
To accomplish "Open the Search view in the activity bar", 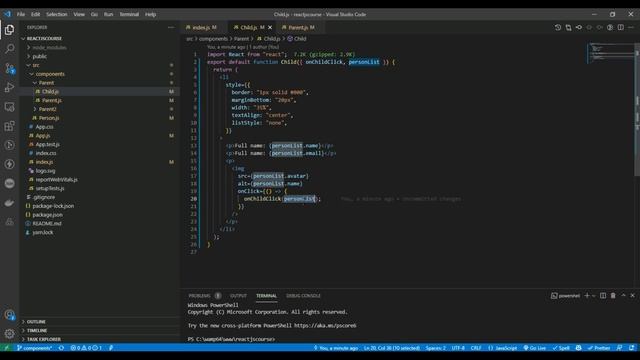I will tap(9, 49).
